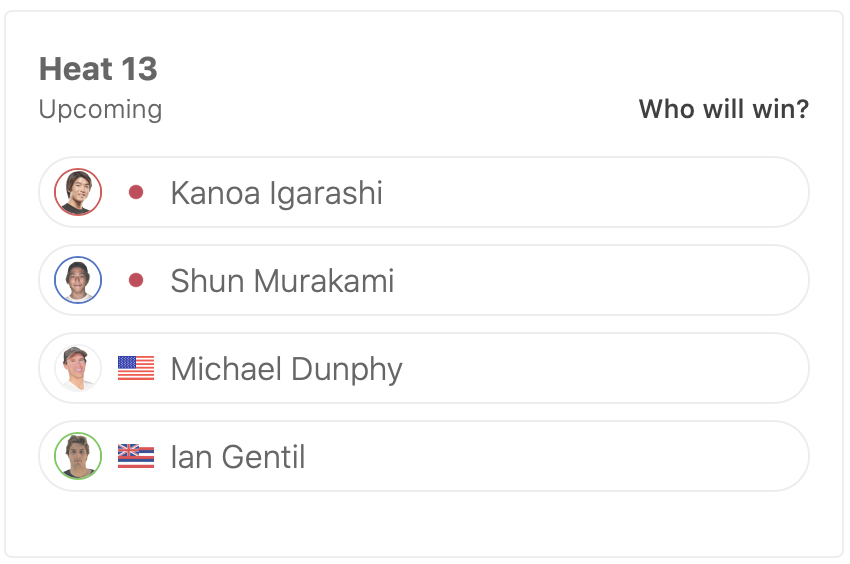Viewport: 850px width, 564px height.
Task: Pick Ian Gentil to win
Action: 600,456
